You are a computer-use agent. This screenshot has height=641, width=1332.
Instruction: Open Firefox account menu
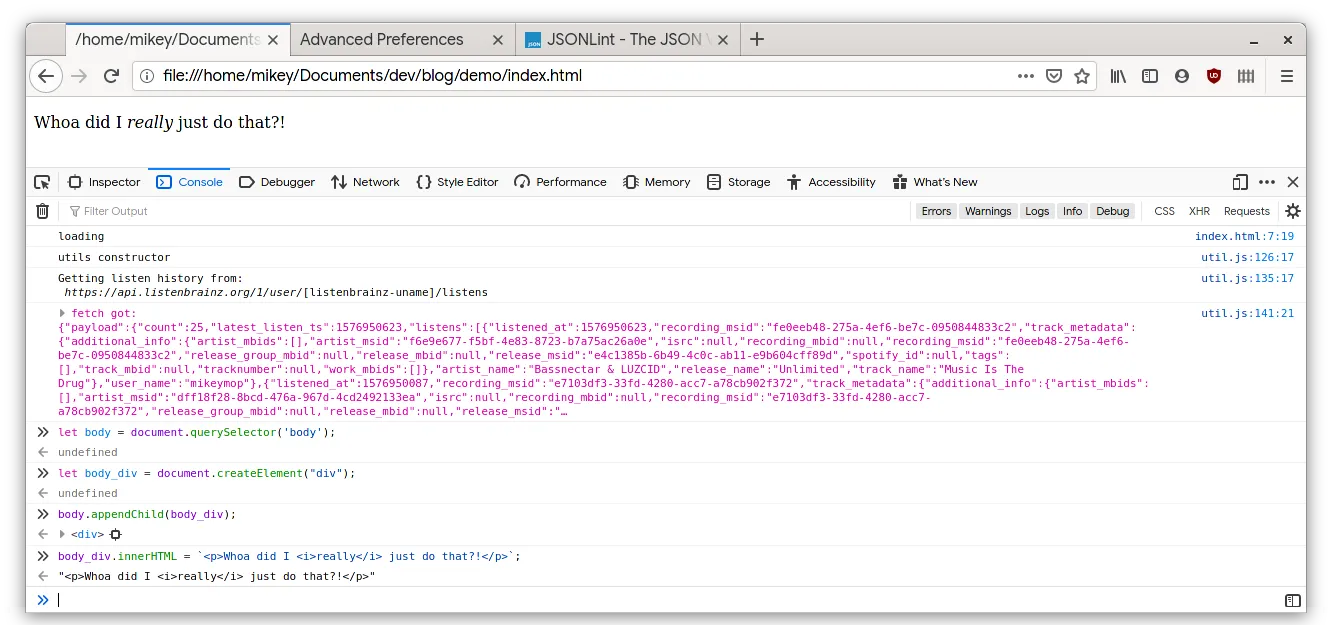(1182, 76)
